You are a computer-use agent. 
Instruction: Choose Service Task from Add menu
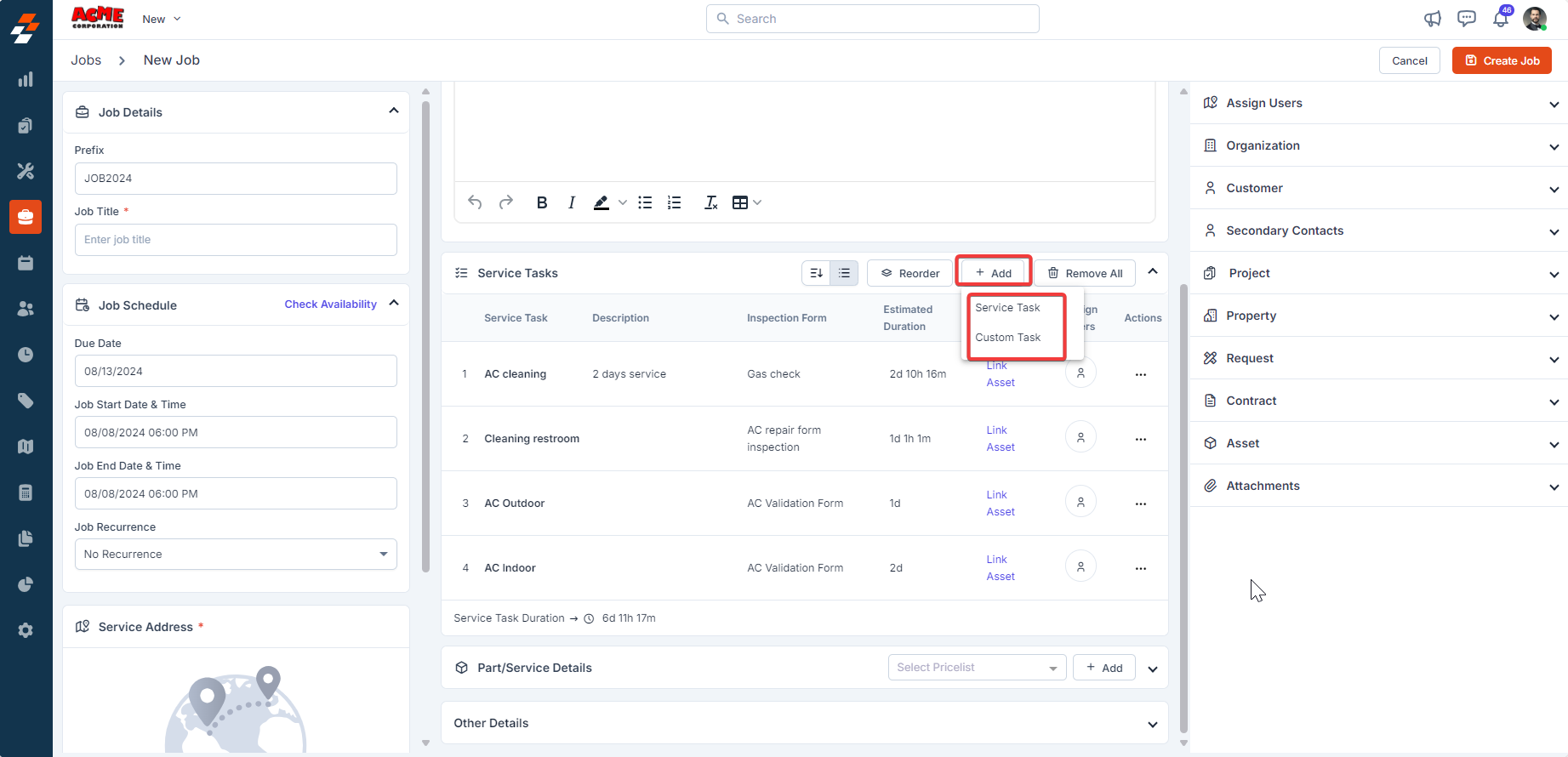1007,308
